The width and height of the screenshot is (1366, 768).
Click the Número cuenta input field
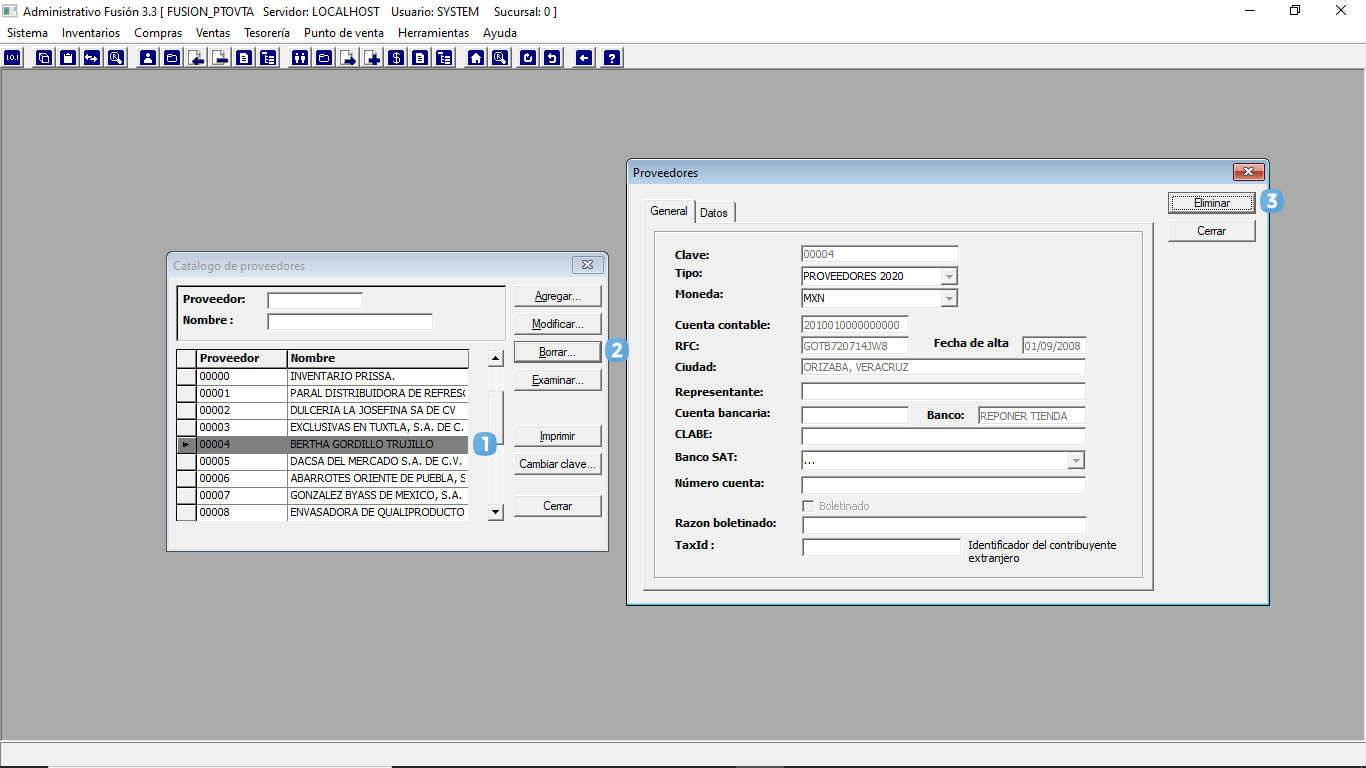click(943, 485)
